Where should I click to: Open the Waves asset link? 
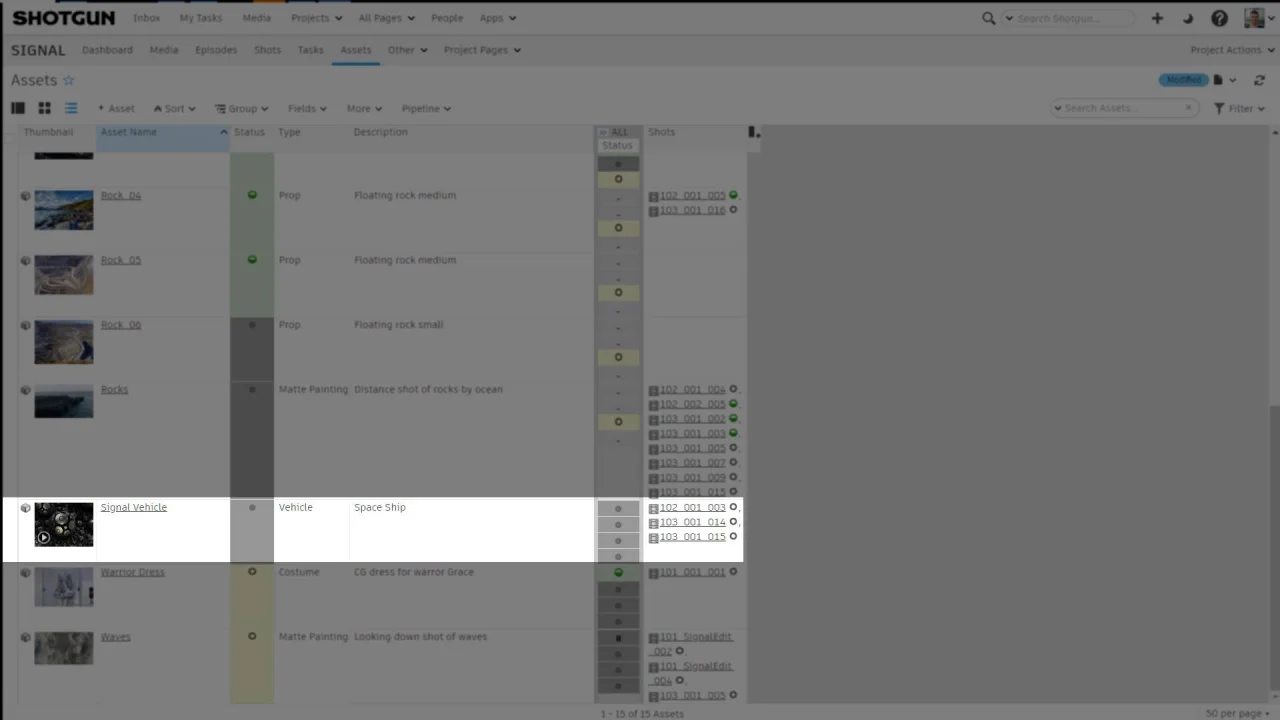tap(115, 637)
